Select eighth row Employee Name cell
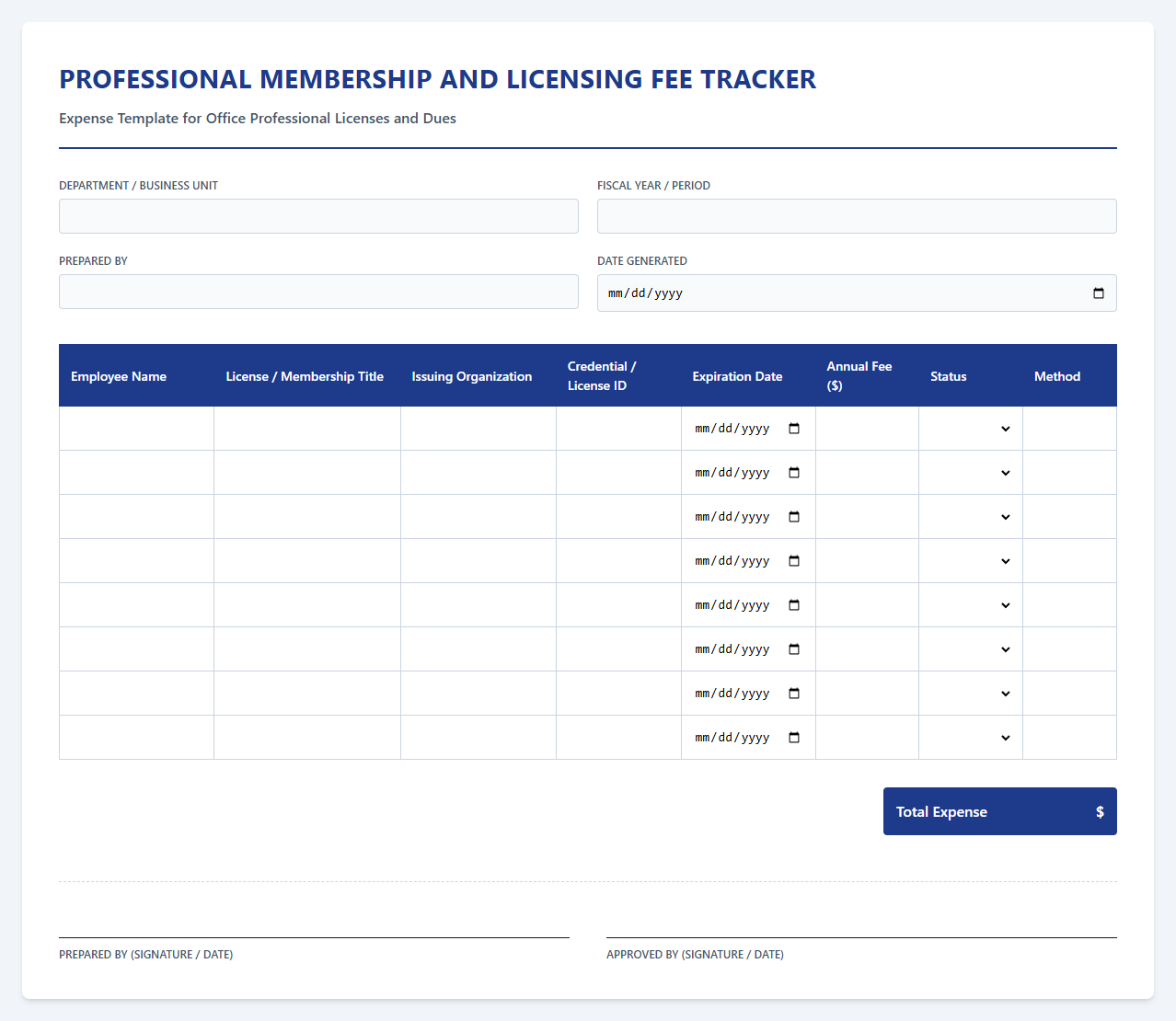 click(x=136, y=738)
